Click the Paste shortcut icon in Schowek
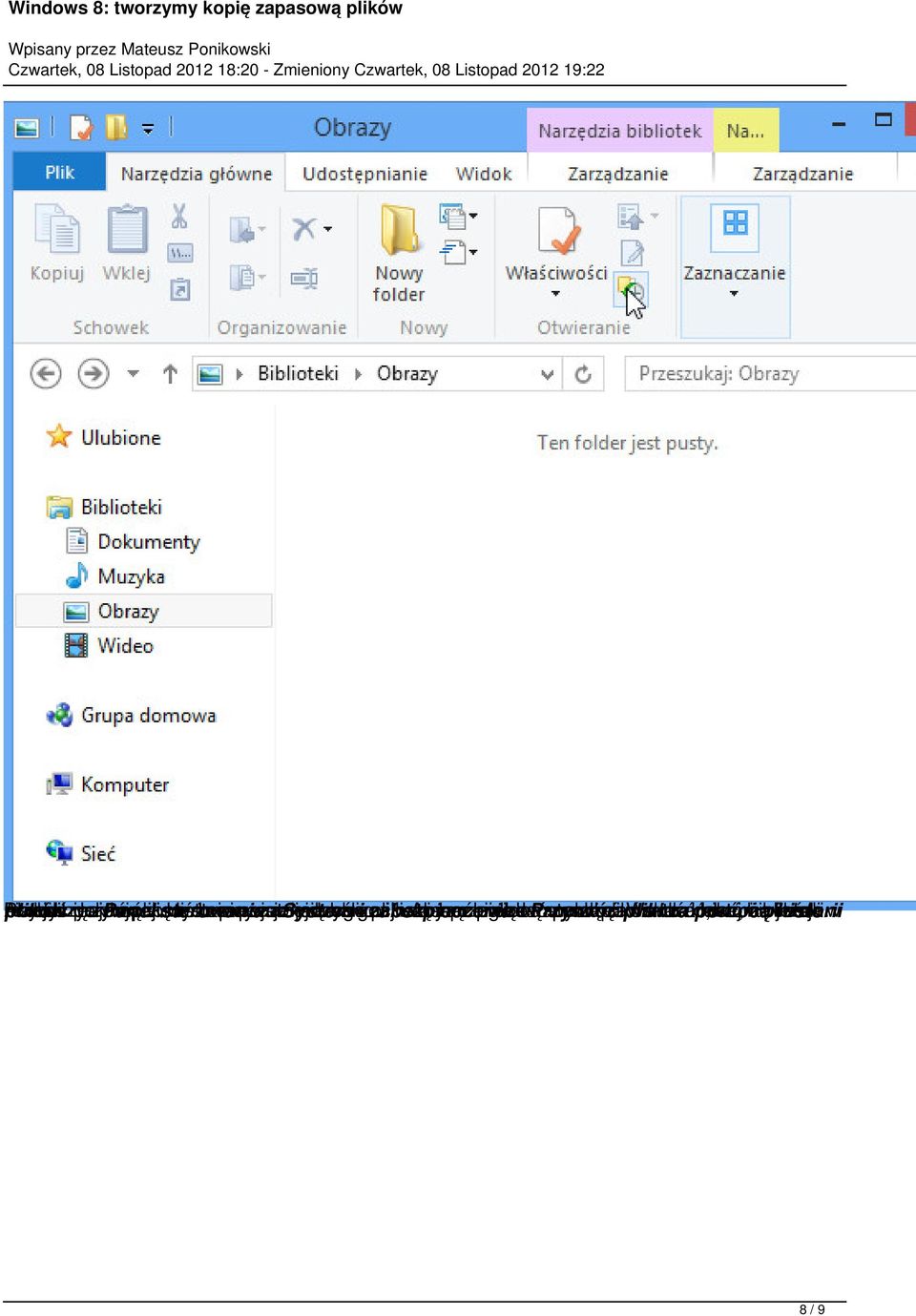 [180, 289]
